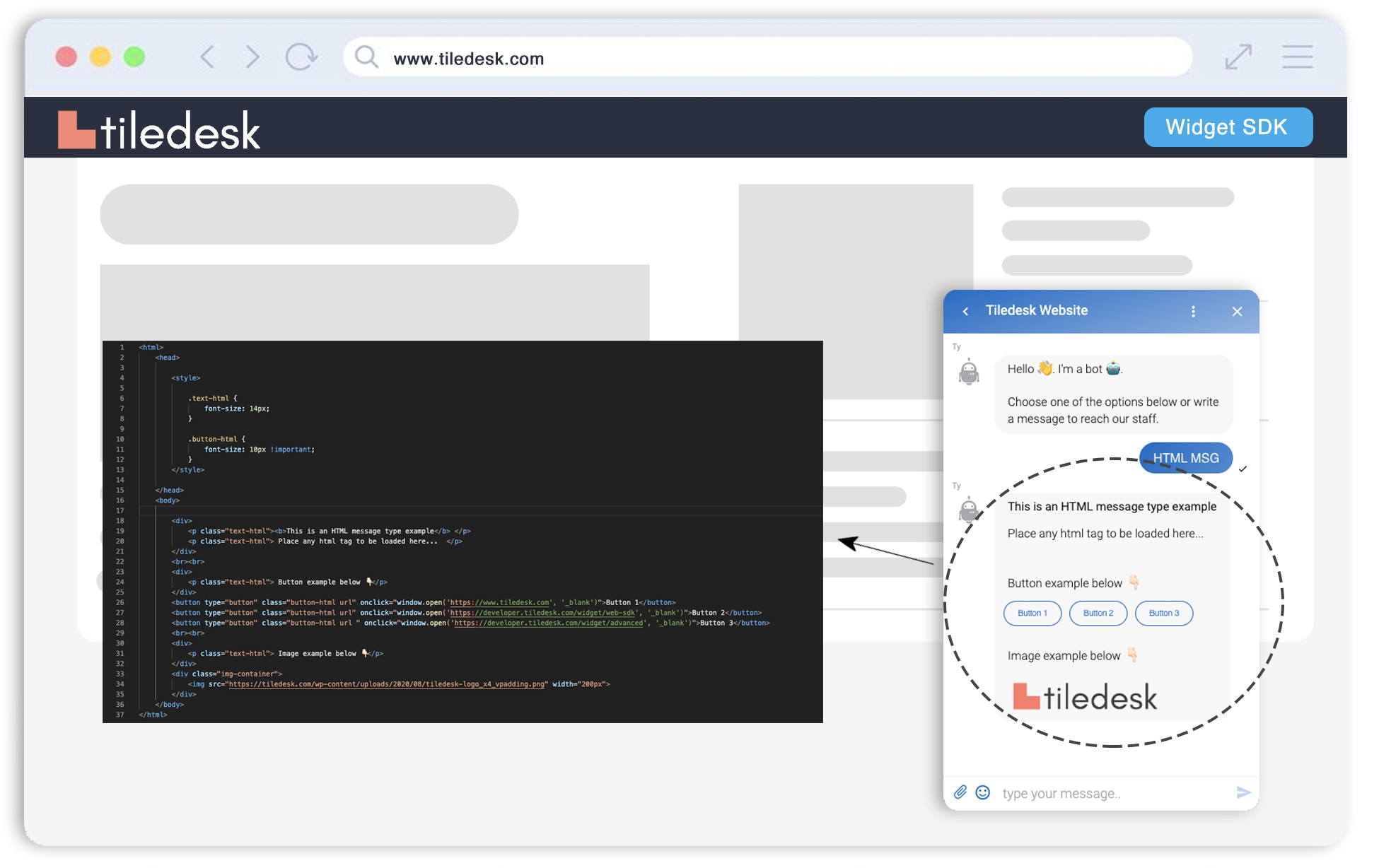This screenshot has height=868, width=1379.
Task: Click 'Place any html tag' chat text
Action: (1105, 534)
